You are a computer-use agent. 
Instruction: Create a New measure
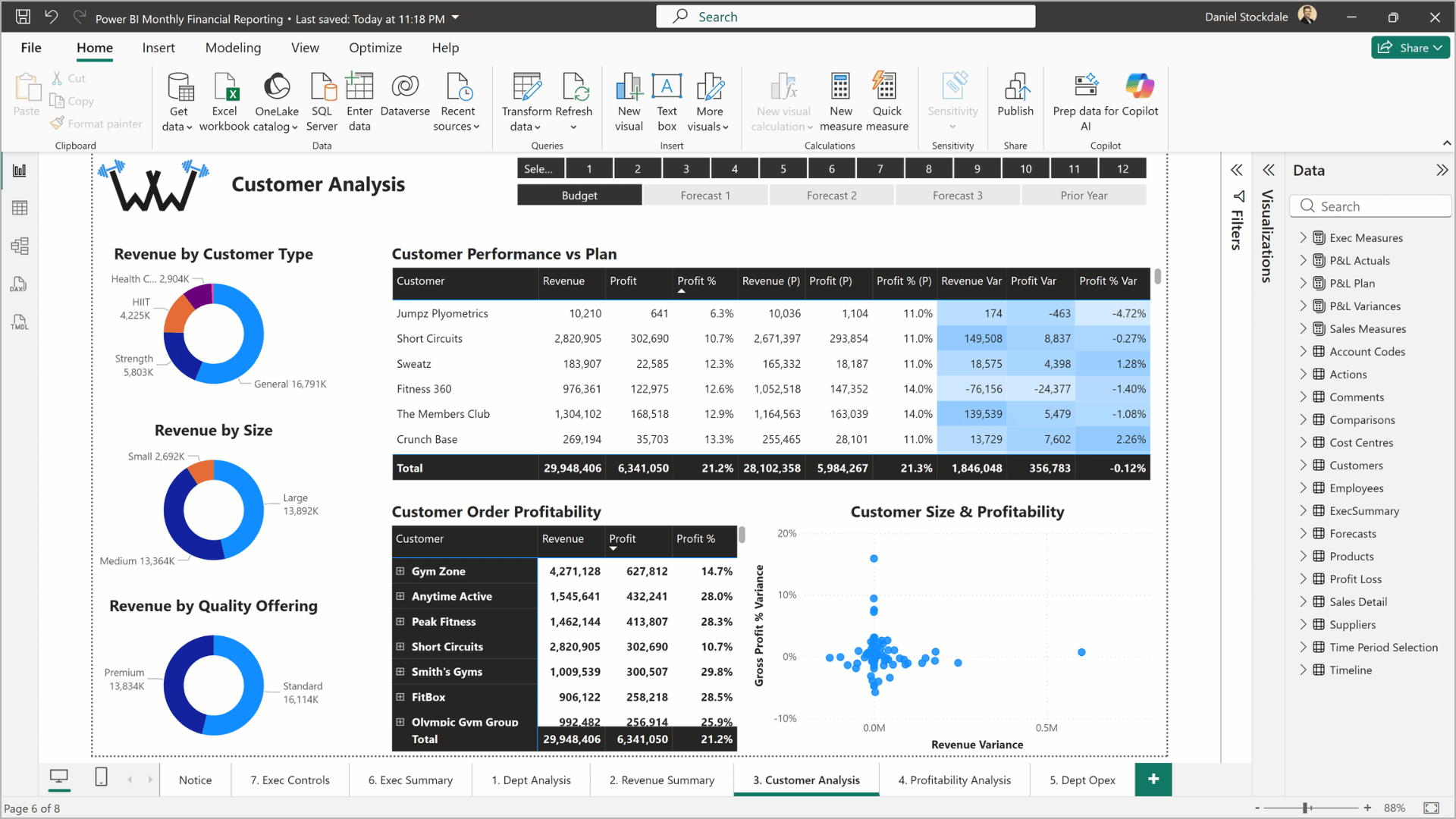pos(840,102)
